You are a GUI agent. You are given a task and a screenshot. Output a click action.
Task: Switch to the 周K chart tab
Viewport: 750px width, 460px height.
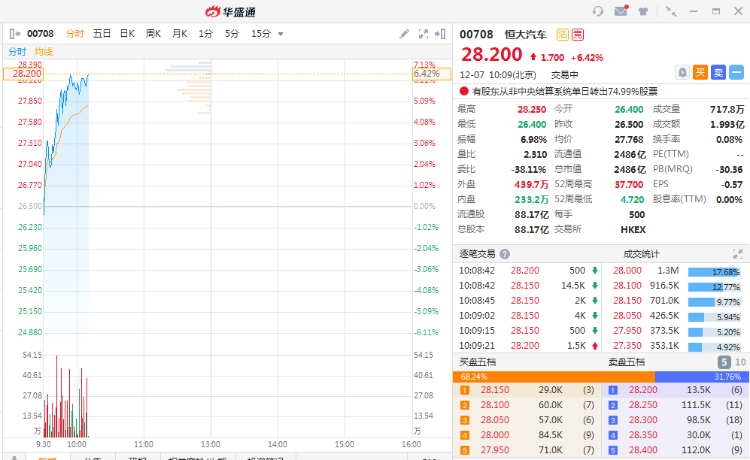153,33
